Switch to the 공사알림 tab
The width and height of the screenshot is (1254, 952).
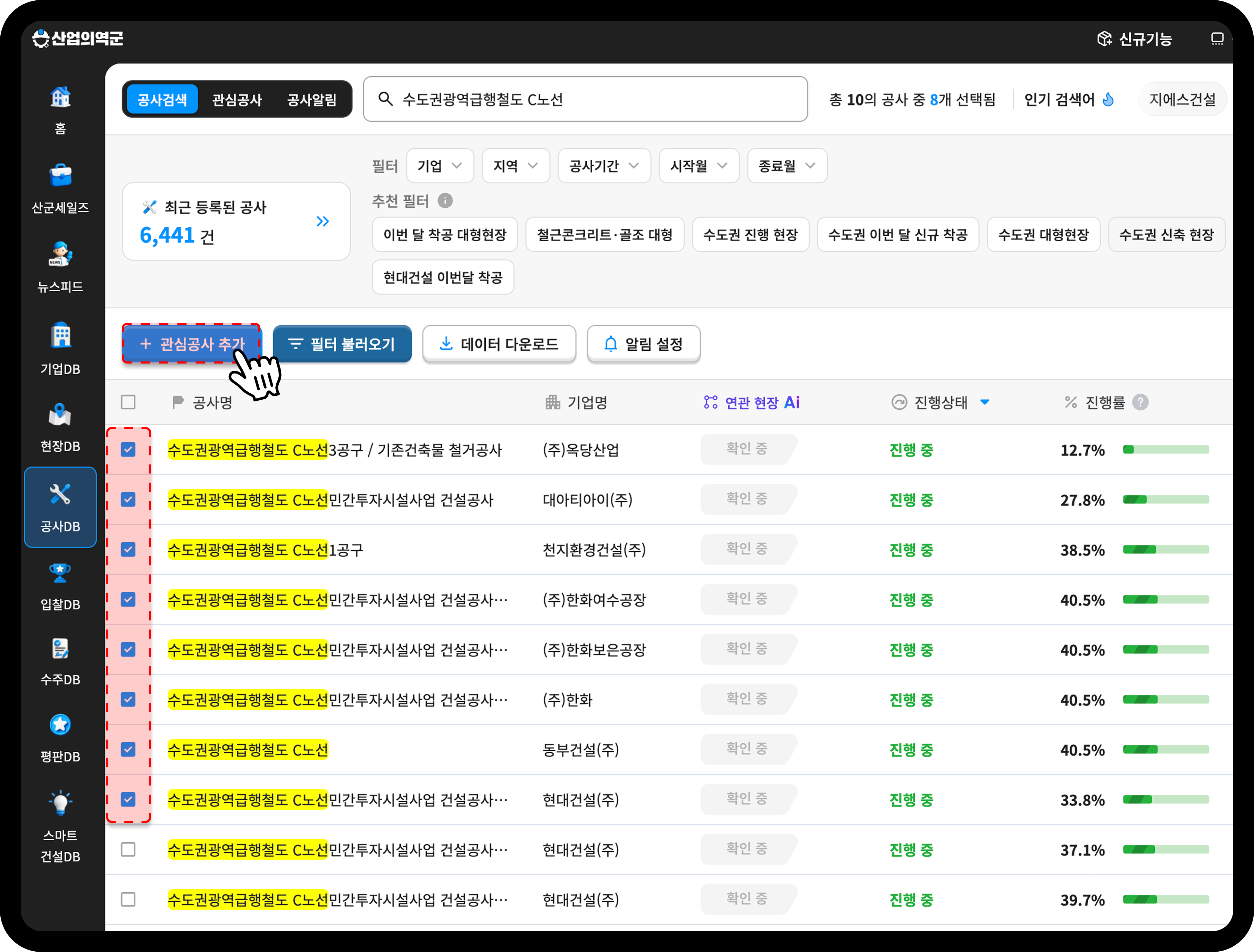pos(312,99)
